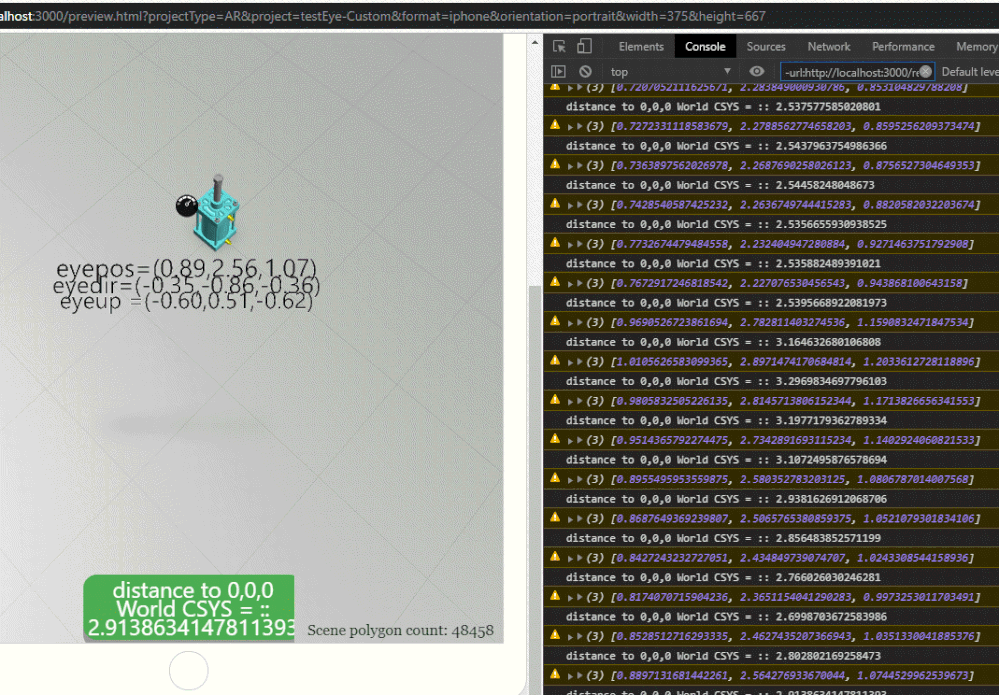999x695 pixels.
Task: Switch to the Elements tab
Action: pyautogui.click(x=640, y=47)
